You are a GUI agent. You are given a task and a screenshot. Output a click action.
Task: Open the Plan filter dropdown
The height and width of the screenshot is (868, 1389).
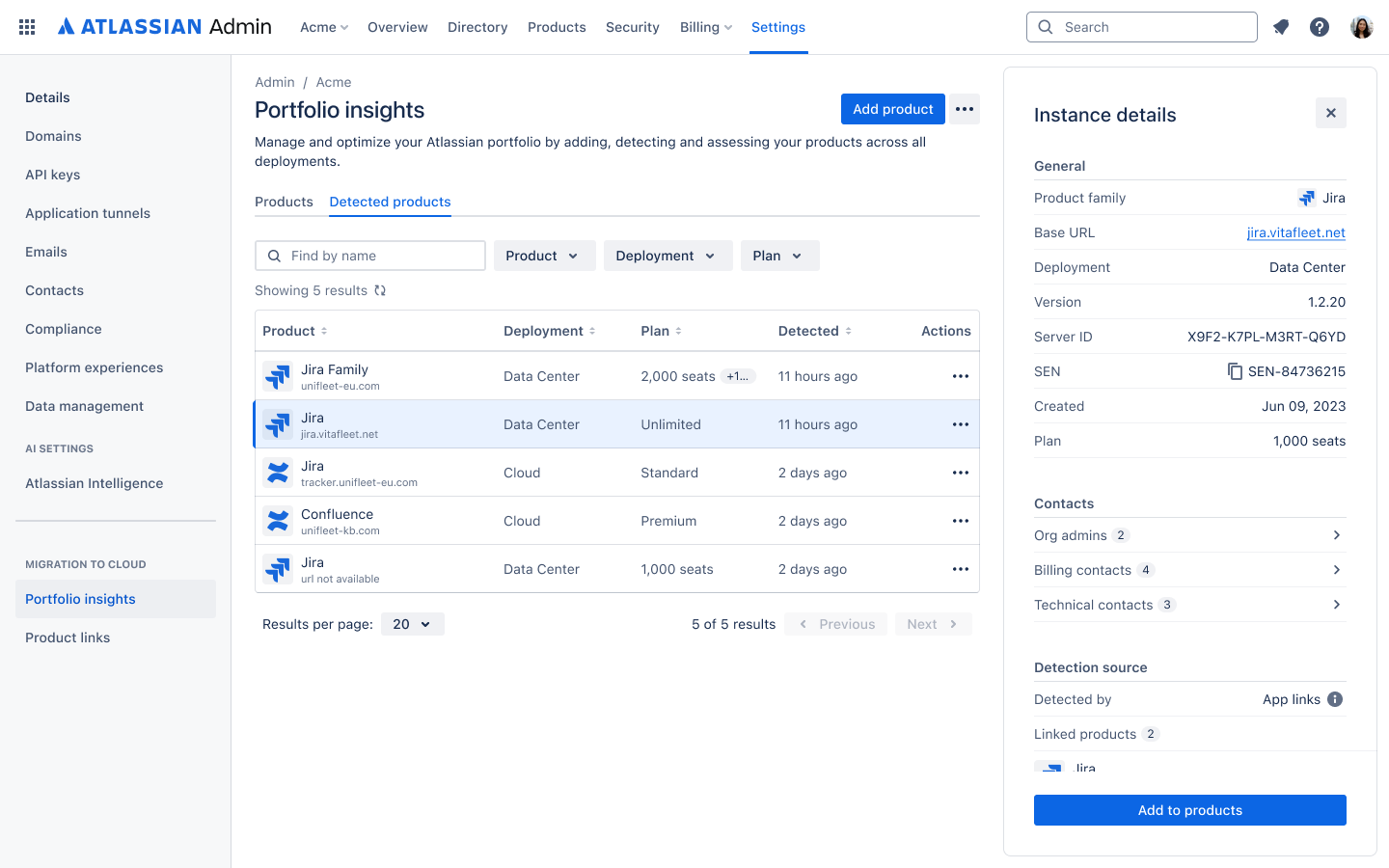pos(780,256)
